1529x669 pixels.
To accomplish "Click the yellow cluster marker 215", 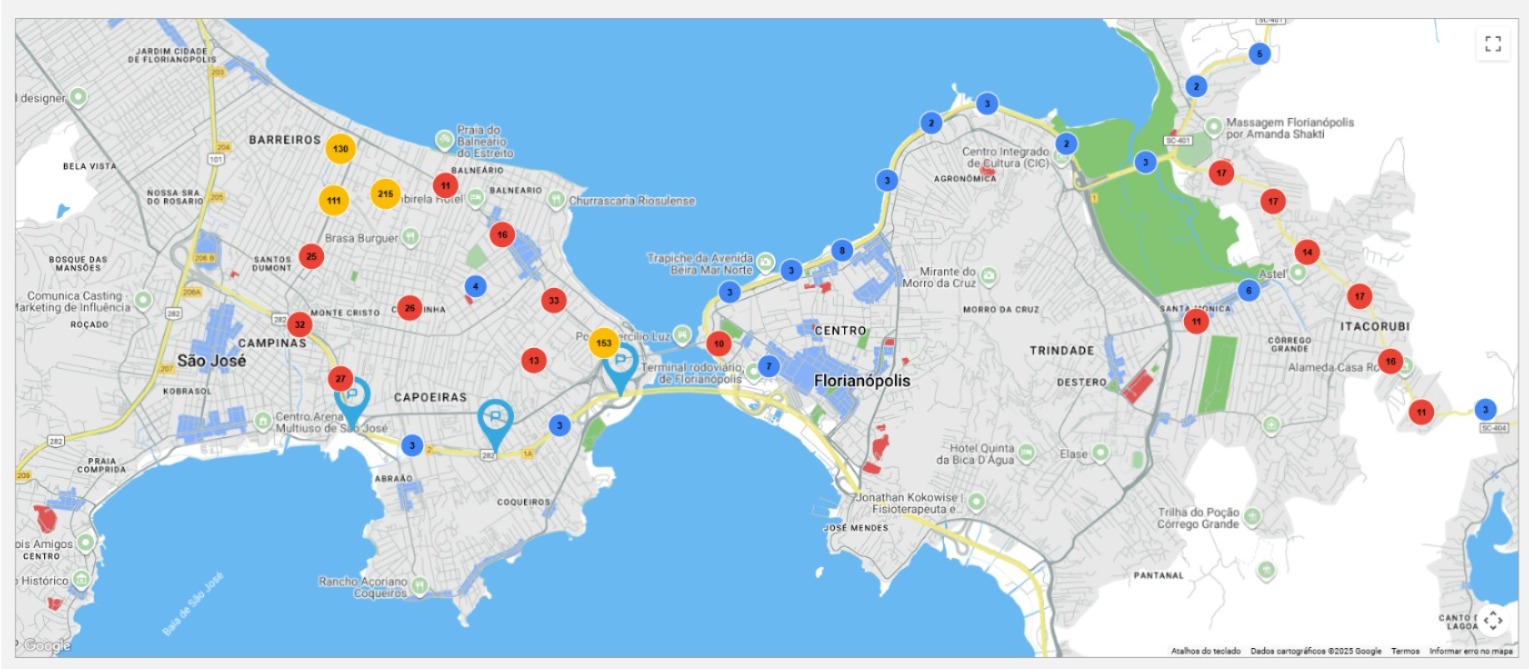I will (385, 194).
